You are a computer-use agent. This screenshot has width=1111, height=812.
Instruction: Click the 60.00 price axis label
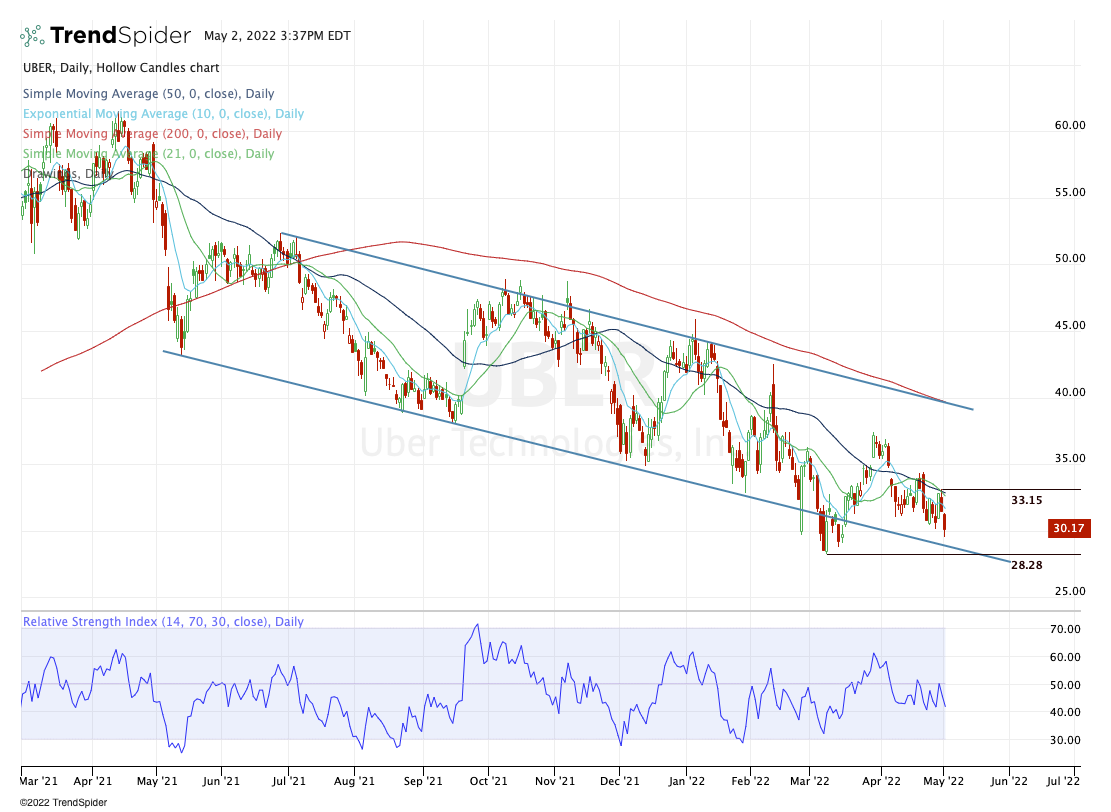(1070, 126)
